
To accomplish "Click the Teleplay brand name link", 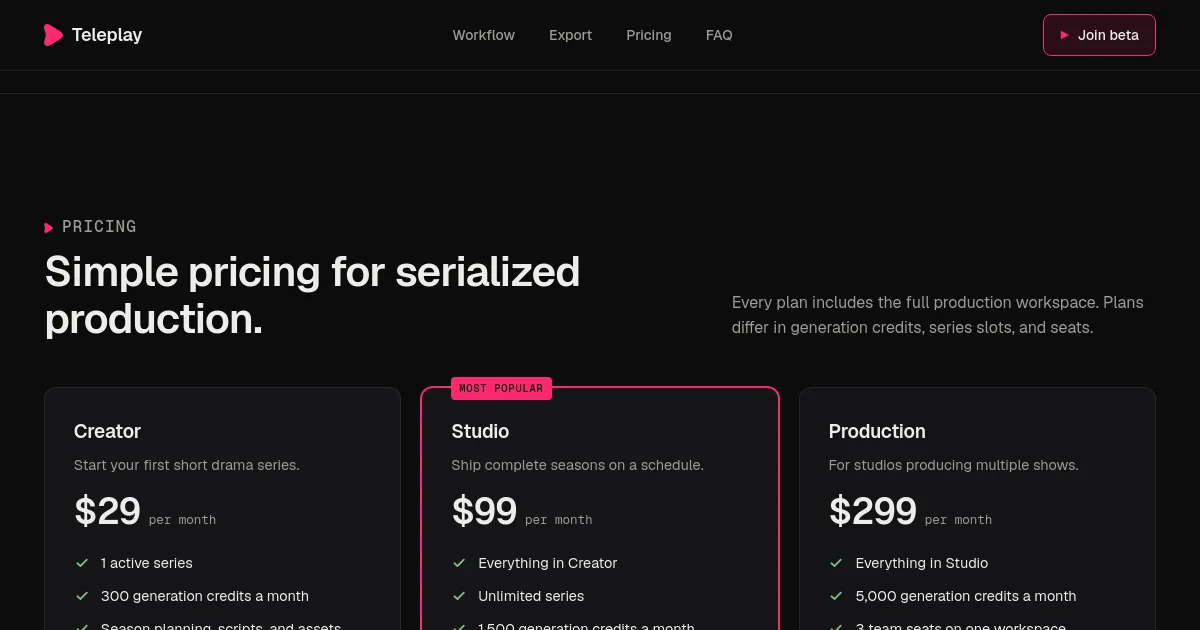I will coord(107,35).
